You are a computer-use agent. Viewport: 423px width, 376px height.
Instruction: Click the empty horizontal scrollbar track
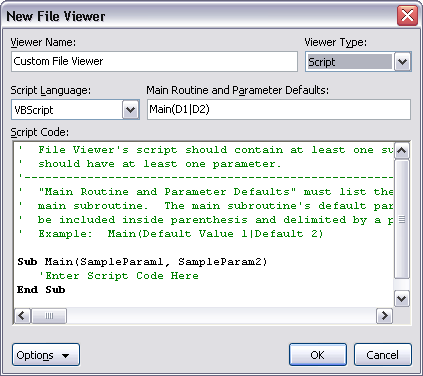(x=221, y=315)
